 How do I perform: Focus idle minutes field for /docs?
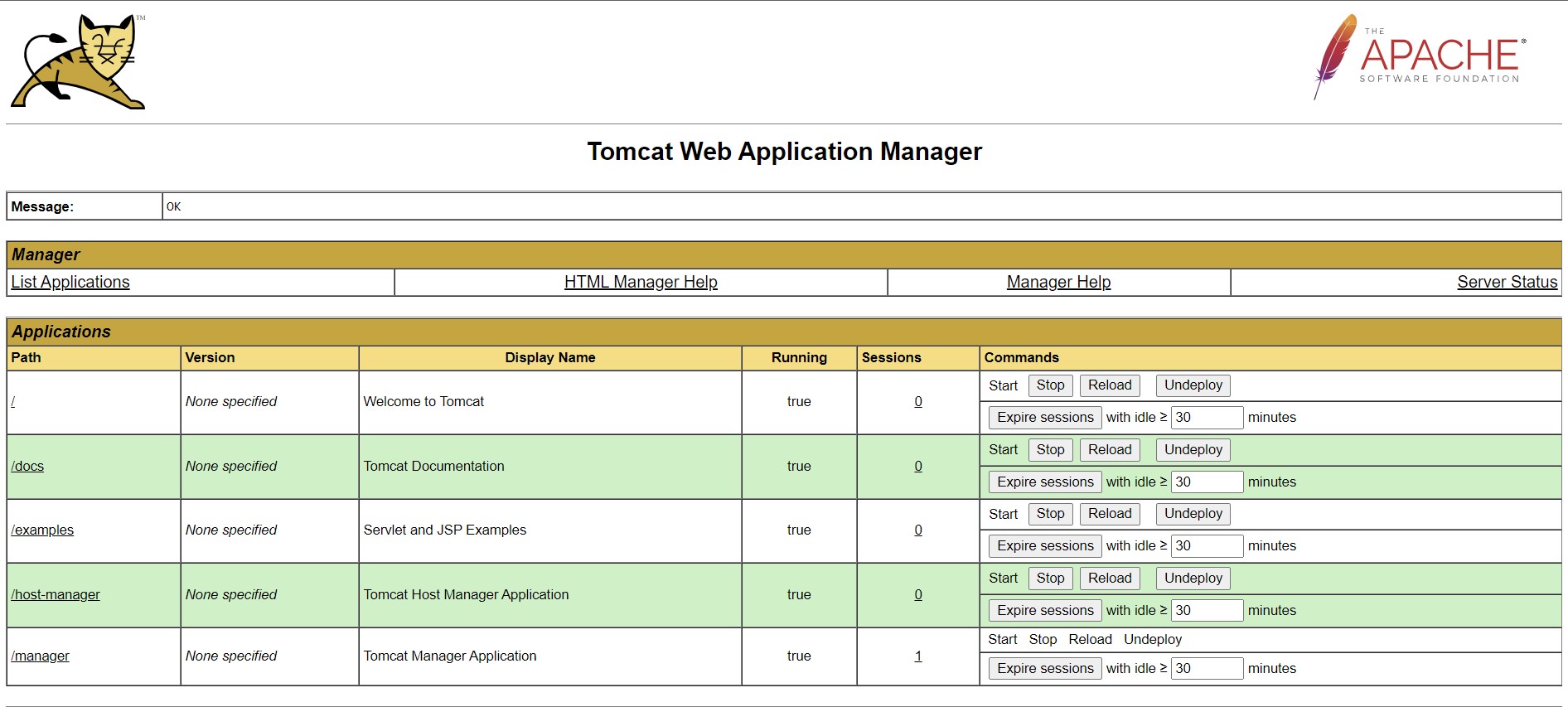[1207, 482]
